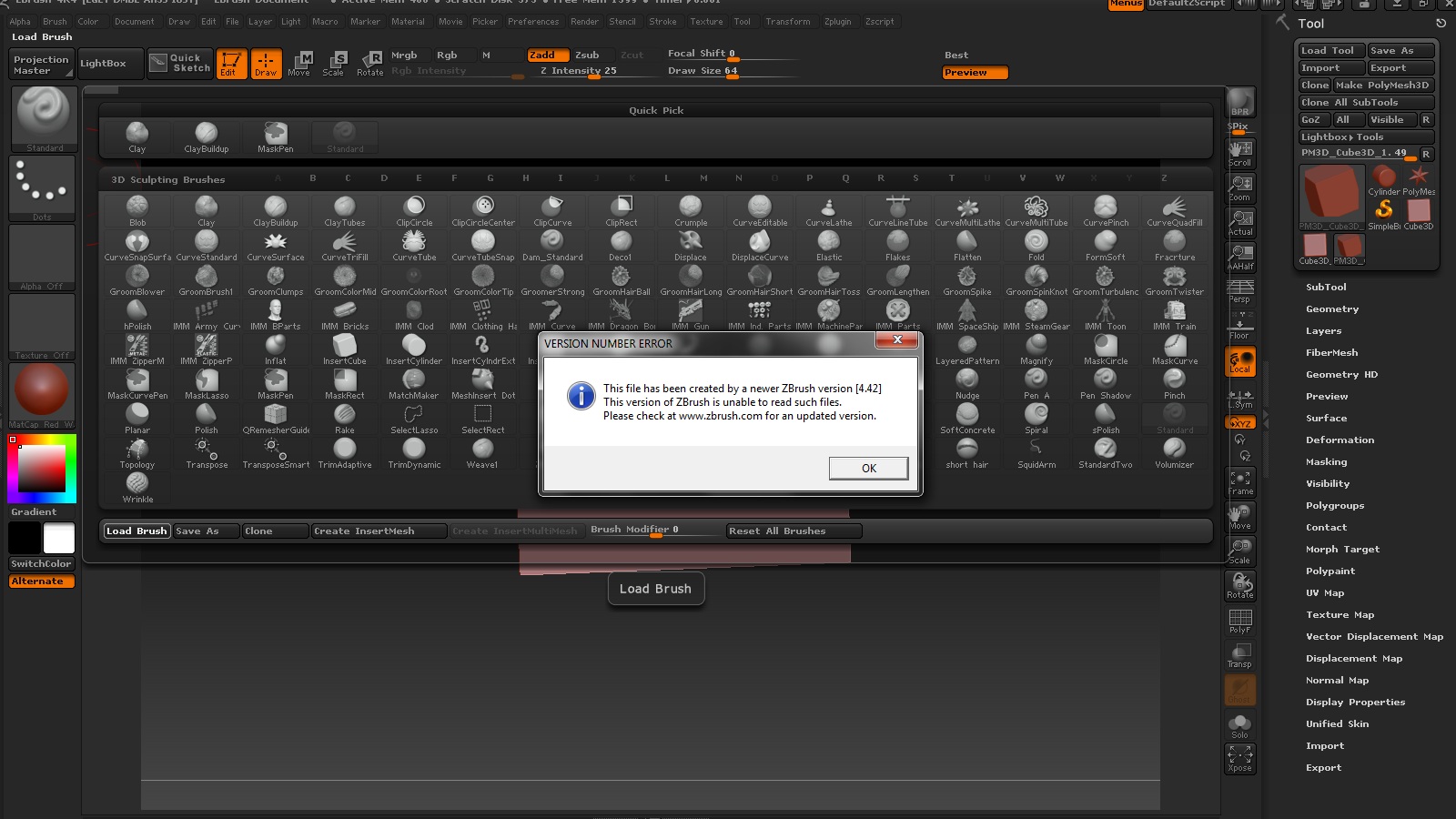
Task: Select the TrimDynamic brush
Action: click(414, 451)
